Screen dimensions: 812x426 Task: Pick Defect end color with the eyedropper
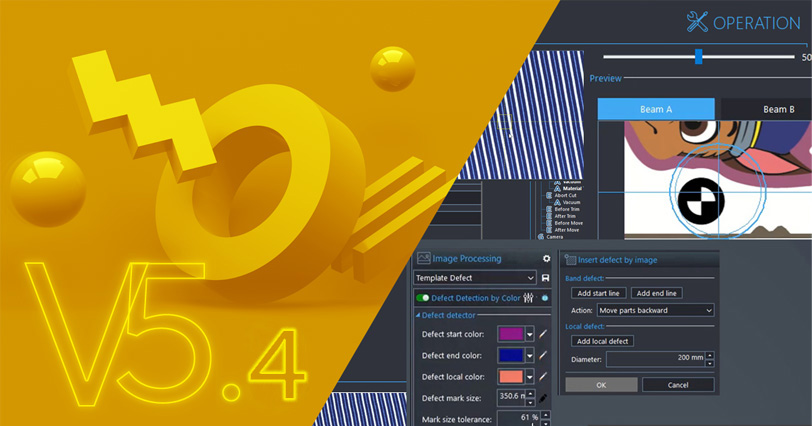click(x=543, y=356)
